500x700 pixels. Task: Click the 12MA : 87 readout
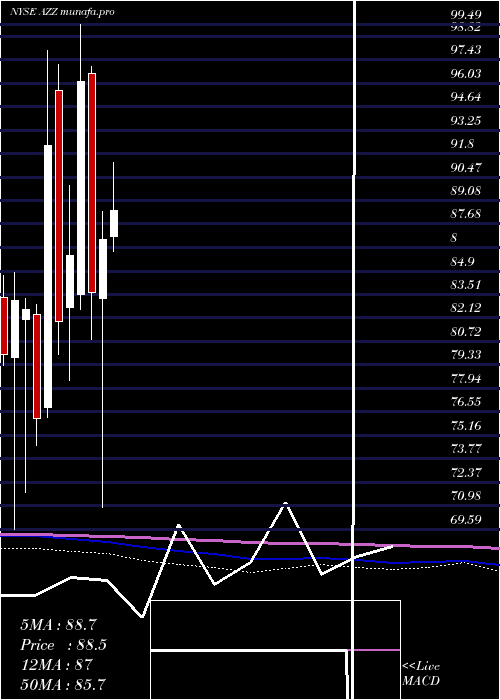coord(56,665)
